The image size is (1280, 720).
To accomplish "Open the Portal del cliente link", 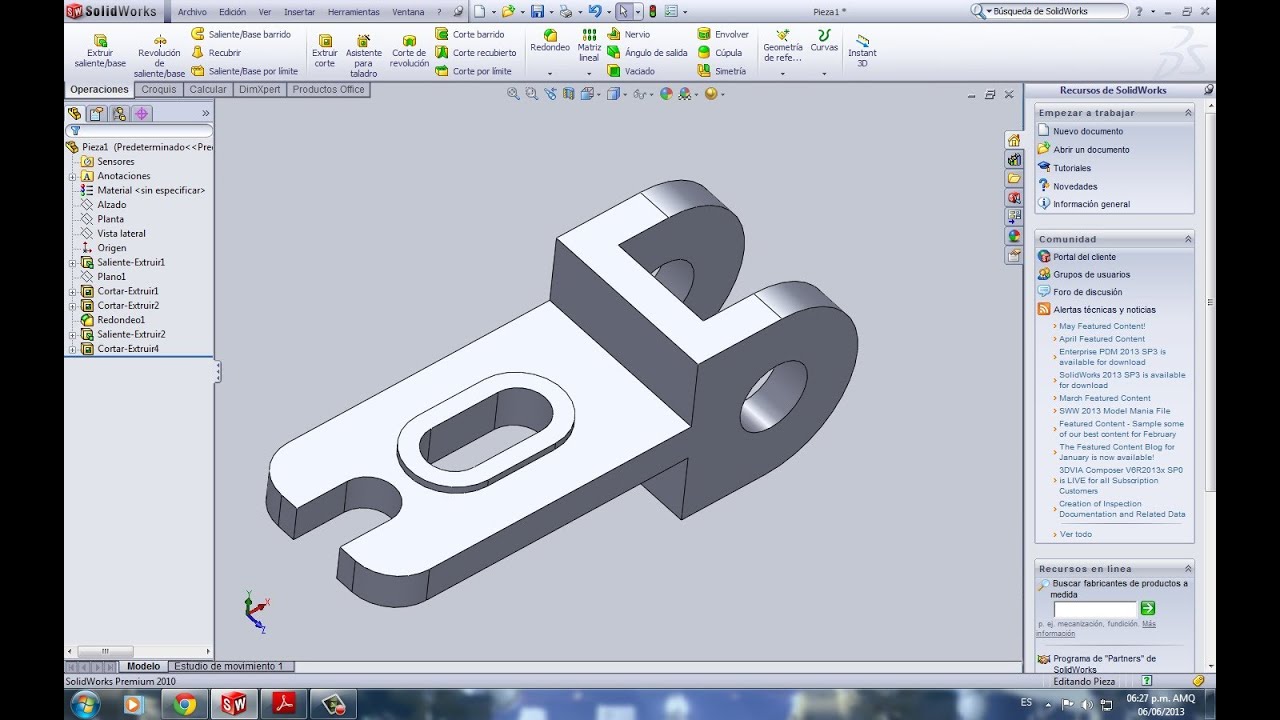I will coord(1084,257).
